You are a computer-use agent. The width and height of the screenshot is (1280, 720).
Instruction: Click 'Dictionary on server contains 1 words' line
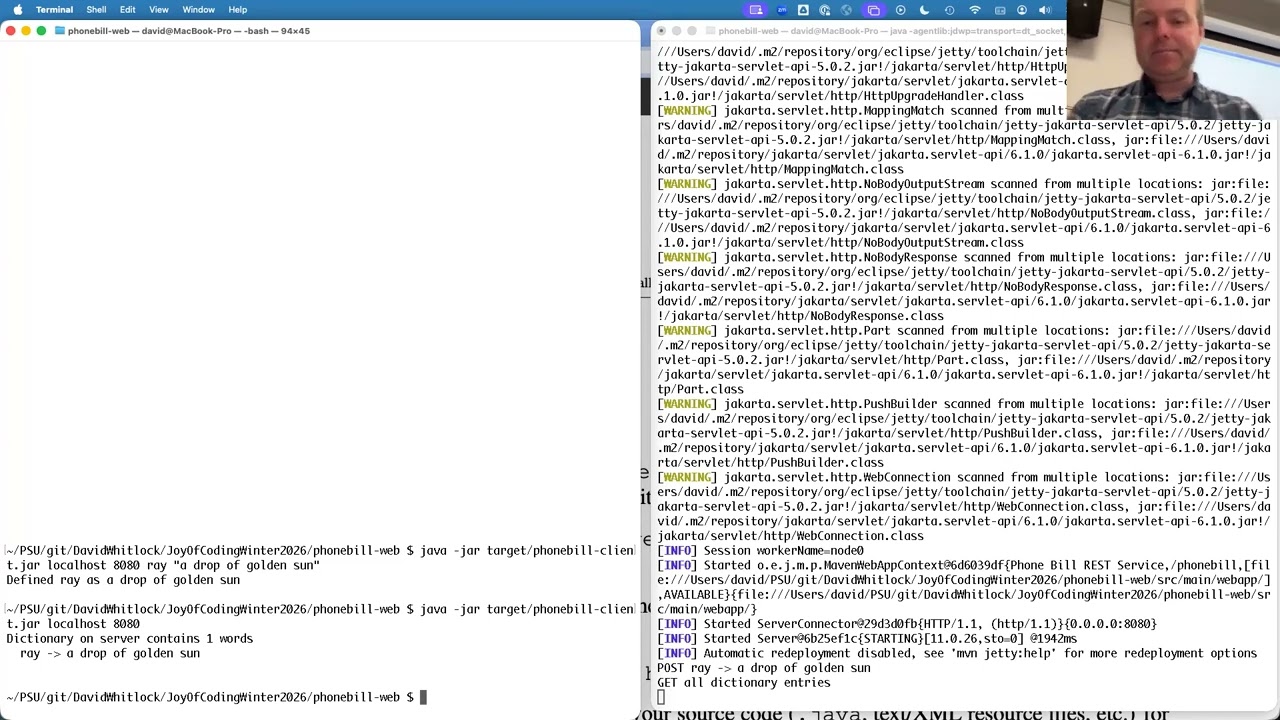(x=130, y=639)
